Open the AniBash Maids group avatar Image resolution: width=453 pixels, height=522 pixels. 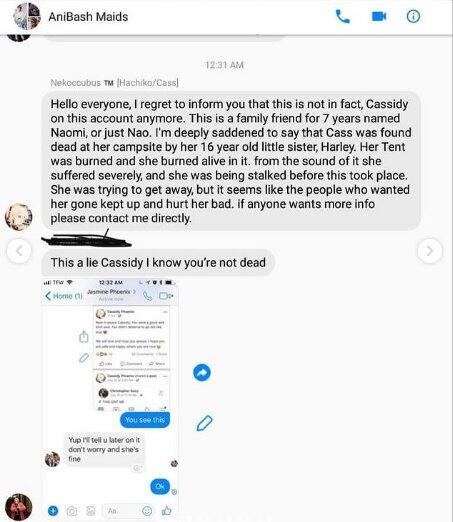[x=27, y=16]
